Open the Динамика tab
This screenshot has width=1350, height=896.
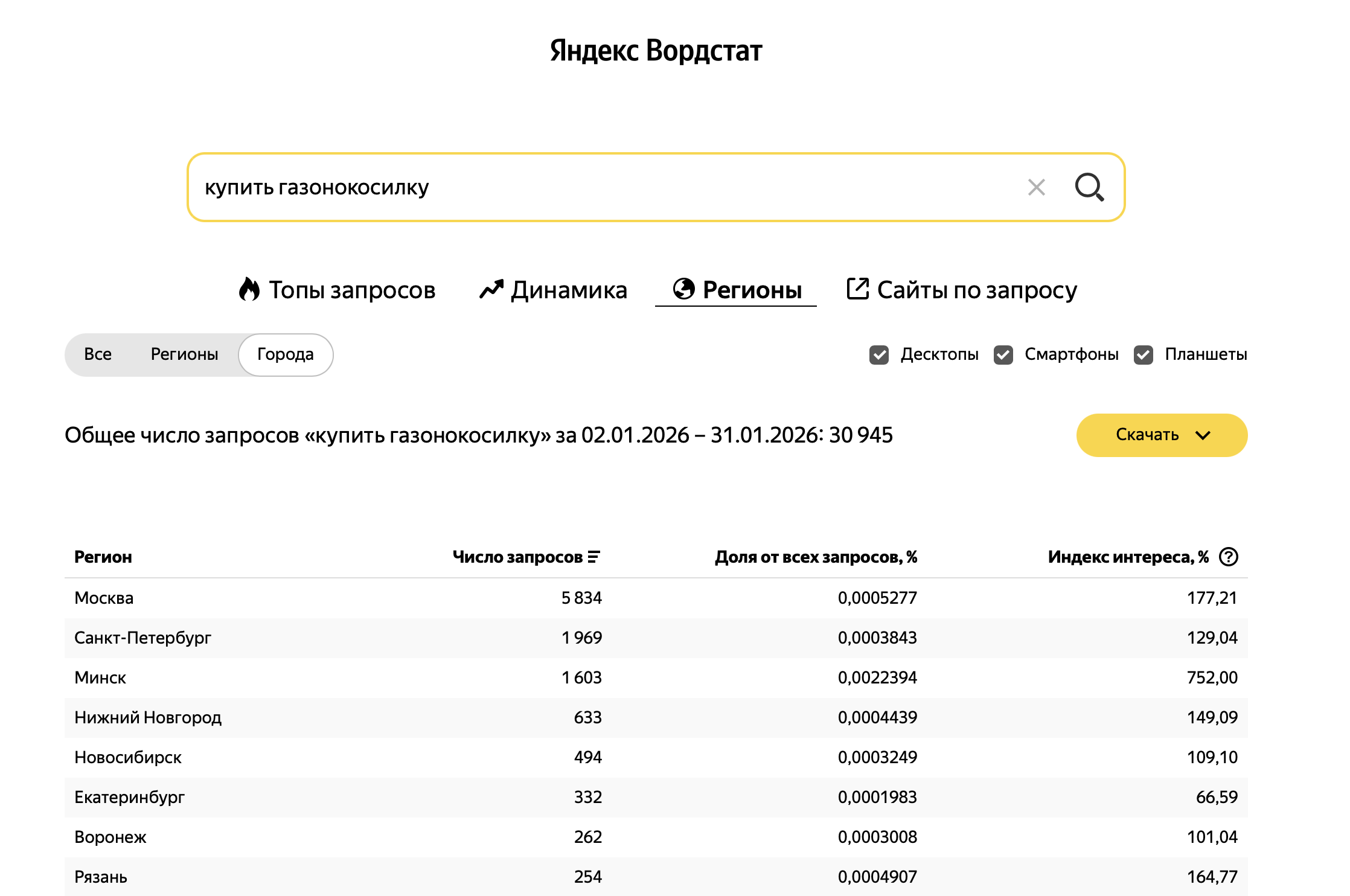pyautogui.click(x=569, y=290)
